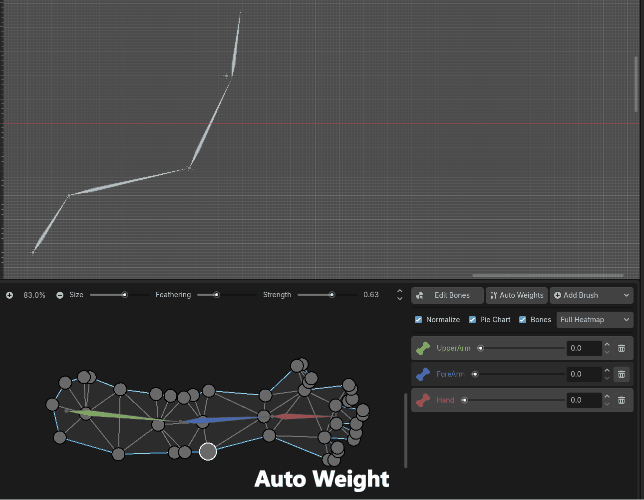Image resolution: width=644 pixels, height=500 pixels.
Task: Click the UpperArm value stepper arrows
Action: coord(607,348)
